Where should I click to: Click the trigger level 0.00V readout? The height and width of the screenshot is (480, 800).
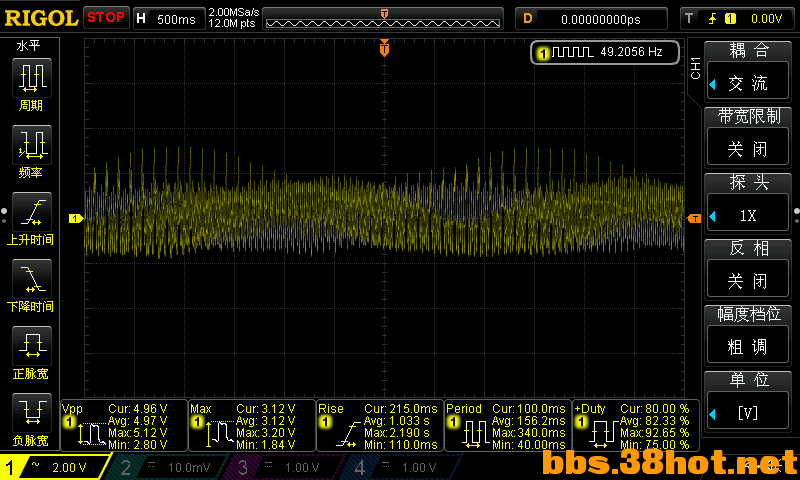pyautogui.click(x=766, y=19)
